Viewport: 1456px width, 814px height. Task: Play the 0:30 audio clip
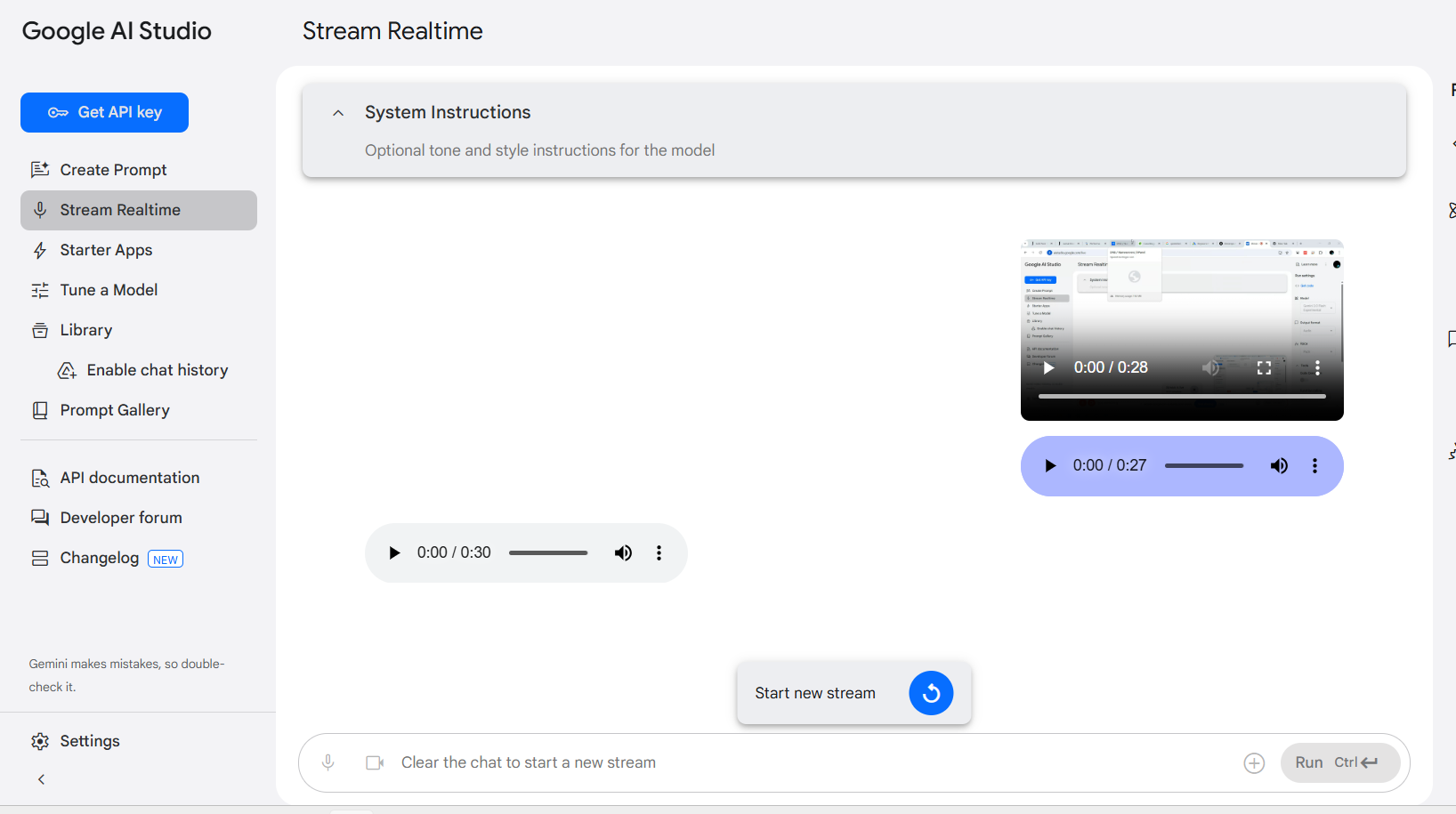(x=394, y=552)
